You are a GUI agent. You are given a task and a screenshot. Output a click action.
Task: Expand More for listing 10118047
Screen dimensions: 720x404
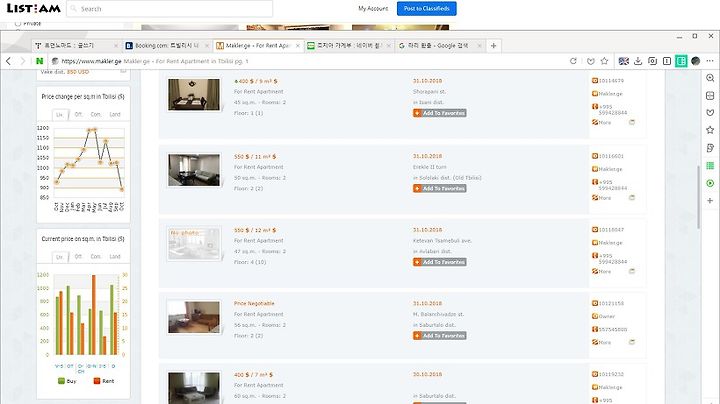coord(602,271)
